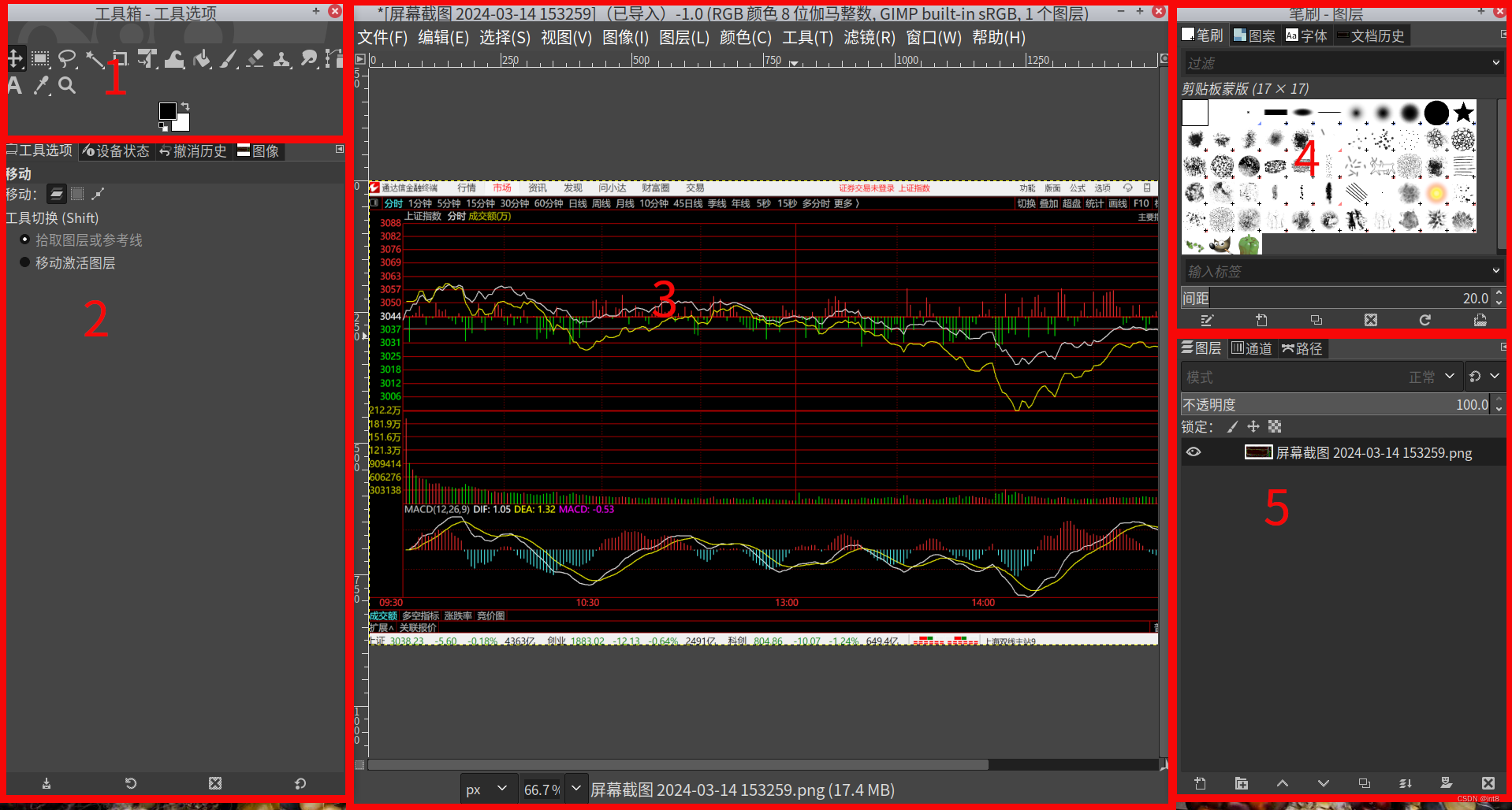This screenshot has width=1512, height=810.
Task: Select the Text tool
Action: click(15, 85)
